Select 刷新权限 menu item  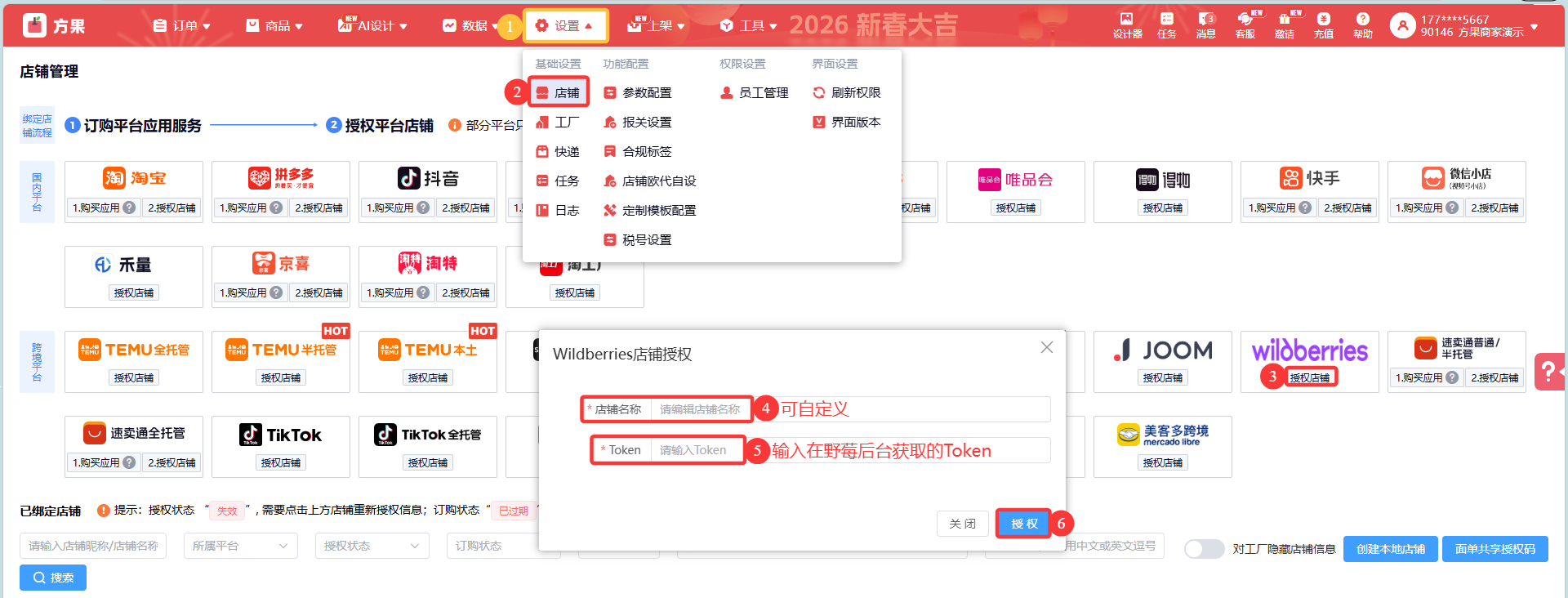click(847, 93)
